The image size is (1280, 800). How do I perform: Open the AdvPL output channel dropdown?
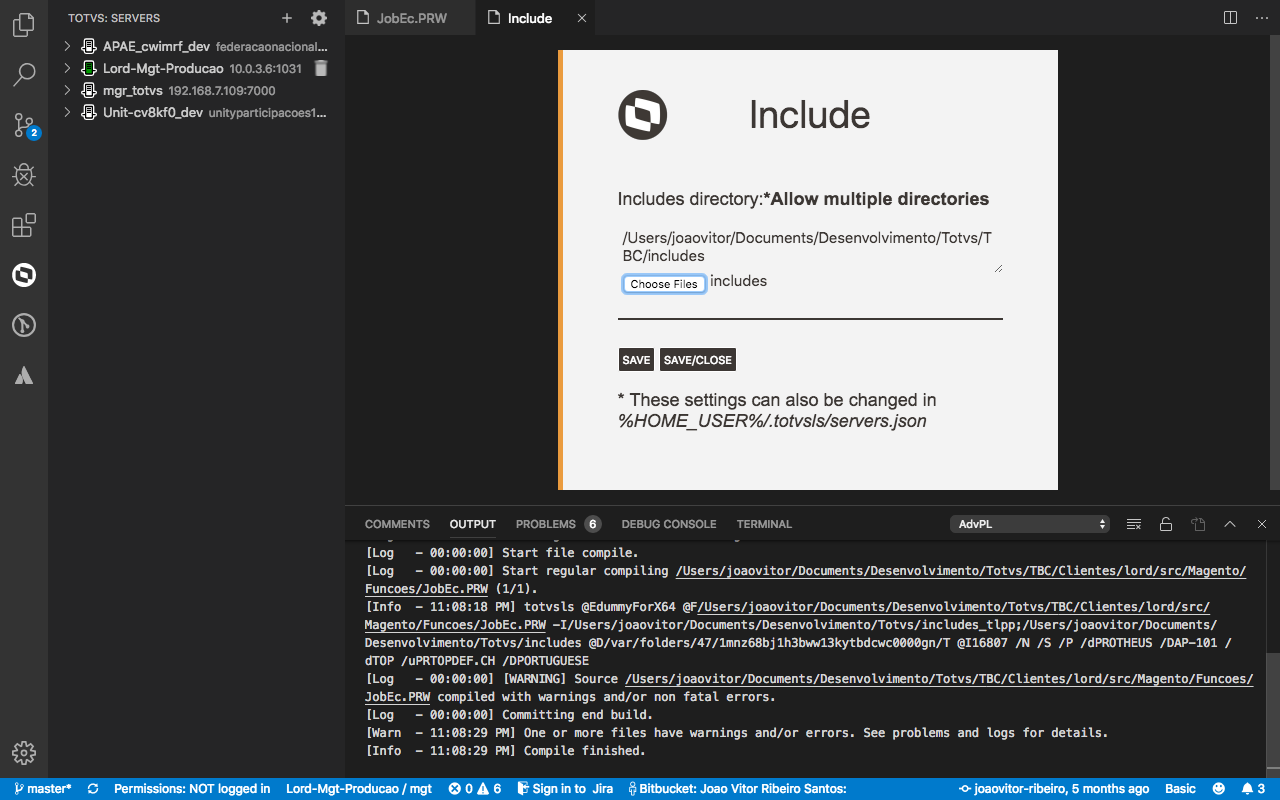click(1030, 523)
